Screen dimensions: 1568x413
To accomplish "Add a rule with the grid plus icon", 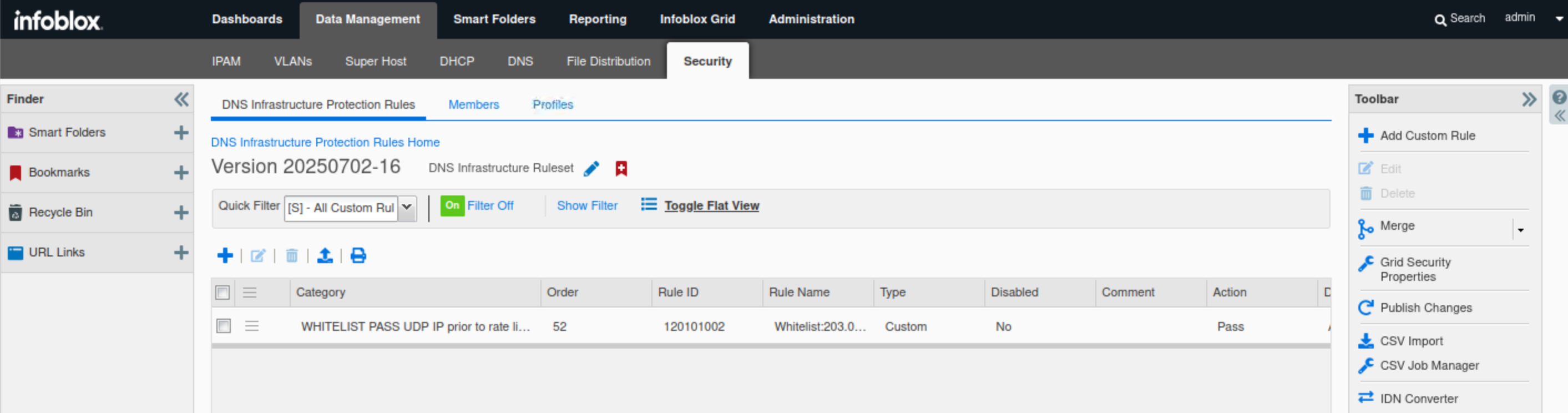I will click(x=225, y=255).
